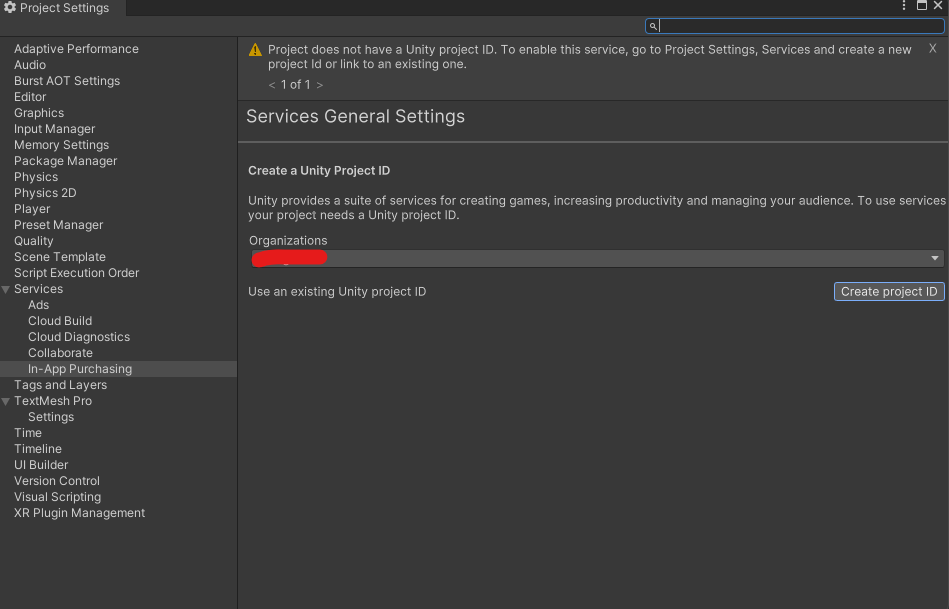949x609 pixels.
Task: Select Graphics settings
Action: tap(39, 113)
